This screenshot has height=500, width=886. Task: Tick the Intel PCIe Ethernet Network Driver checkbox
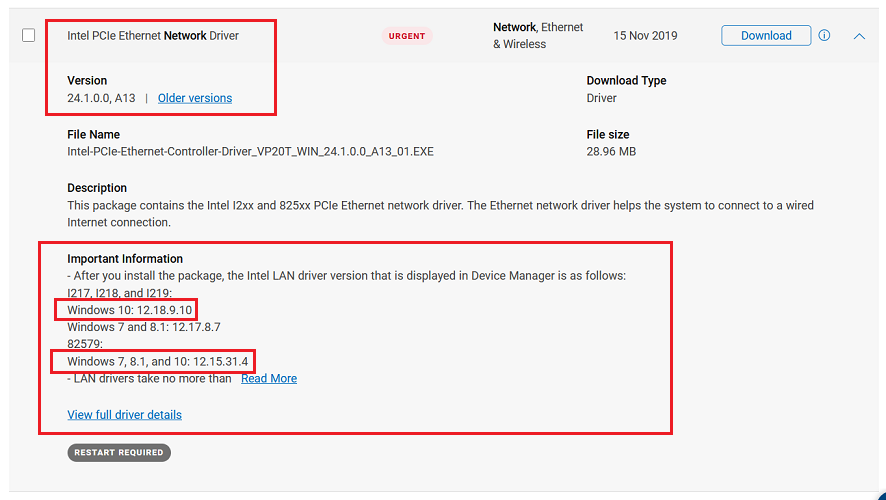(x=28, y=35)
